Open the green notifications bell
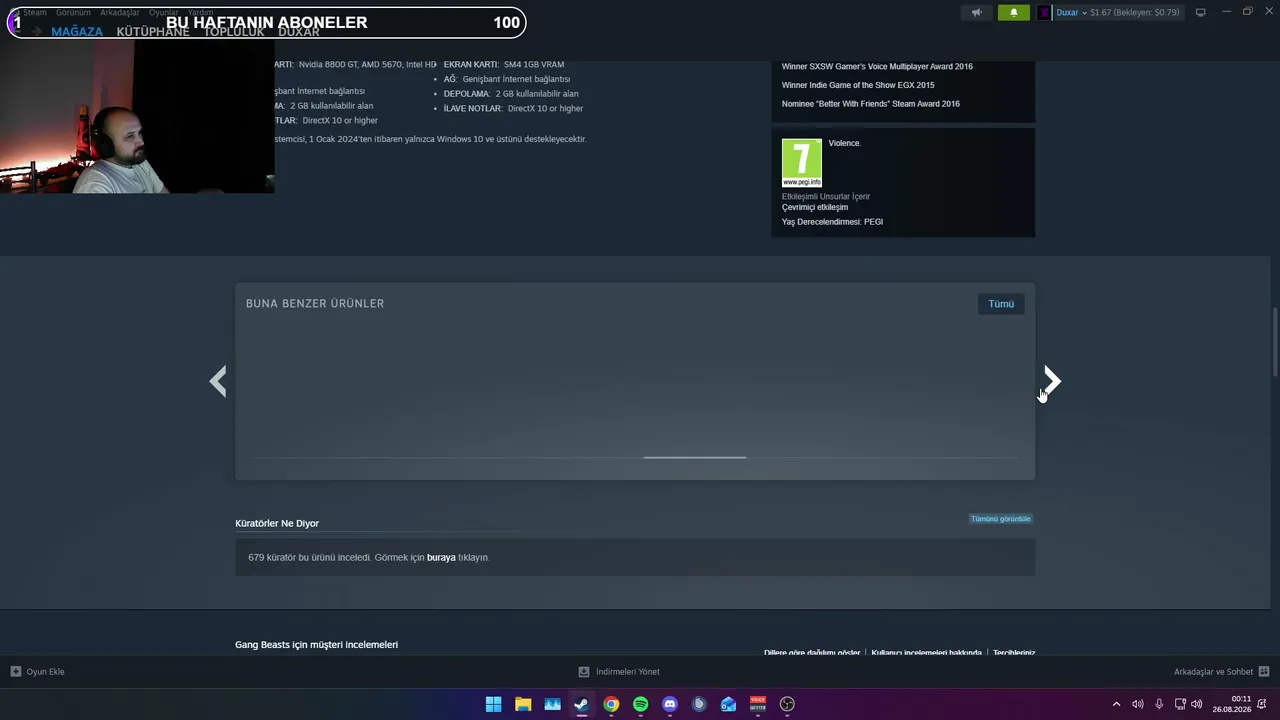The width and height of the screenshot is (1280, 720). [x=1013, y=13]
